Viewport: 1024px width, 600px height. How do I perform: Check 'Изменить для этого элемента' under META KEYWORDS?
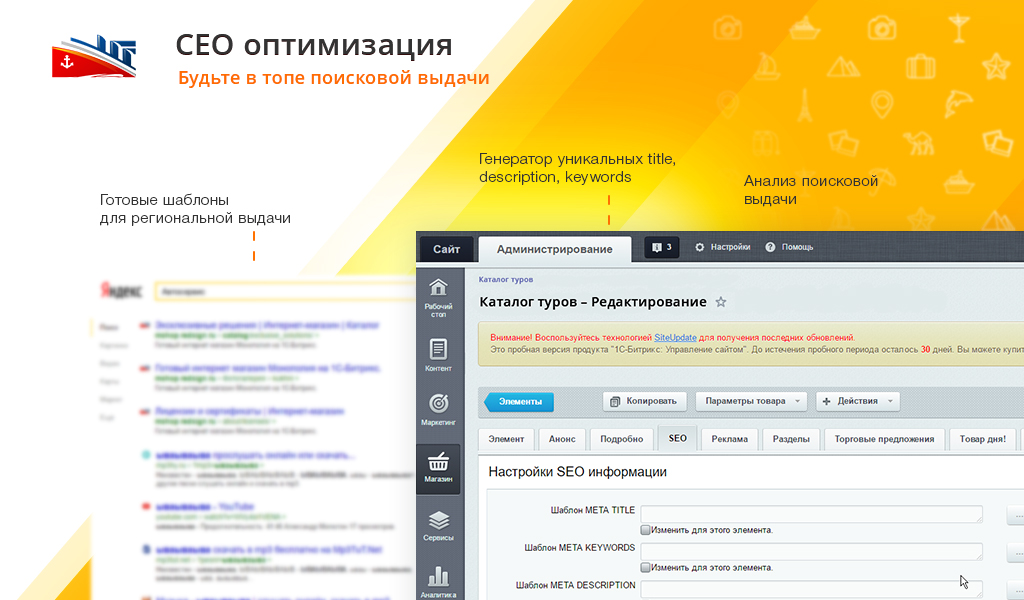(x=646, y=567)
